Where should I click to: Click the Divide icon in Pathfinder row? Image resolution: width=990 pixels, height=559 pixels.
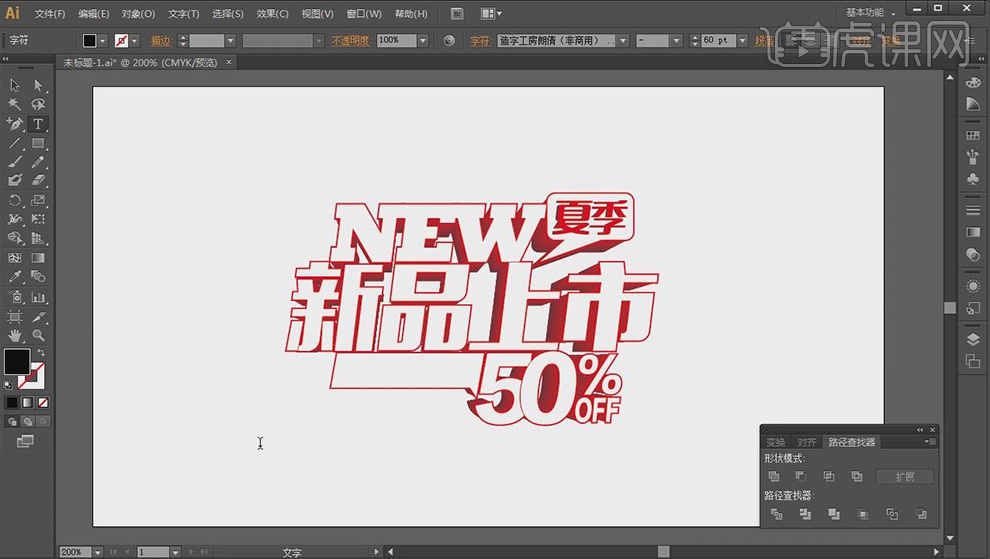click(x=776, y=514)
